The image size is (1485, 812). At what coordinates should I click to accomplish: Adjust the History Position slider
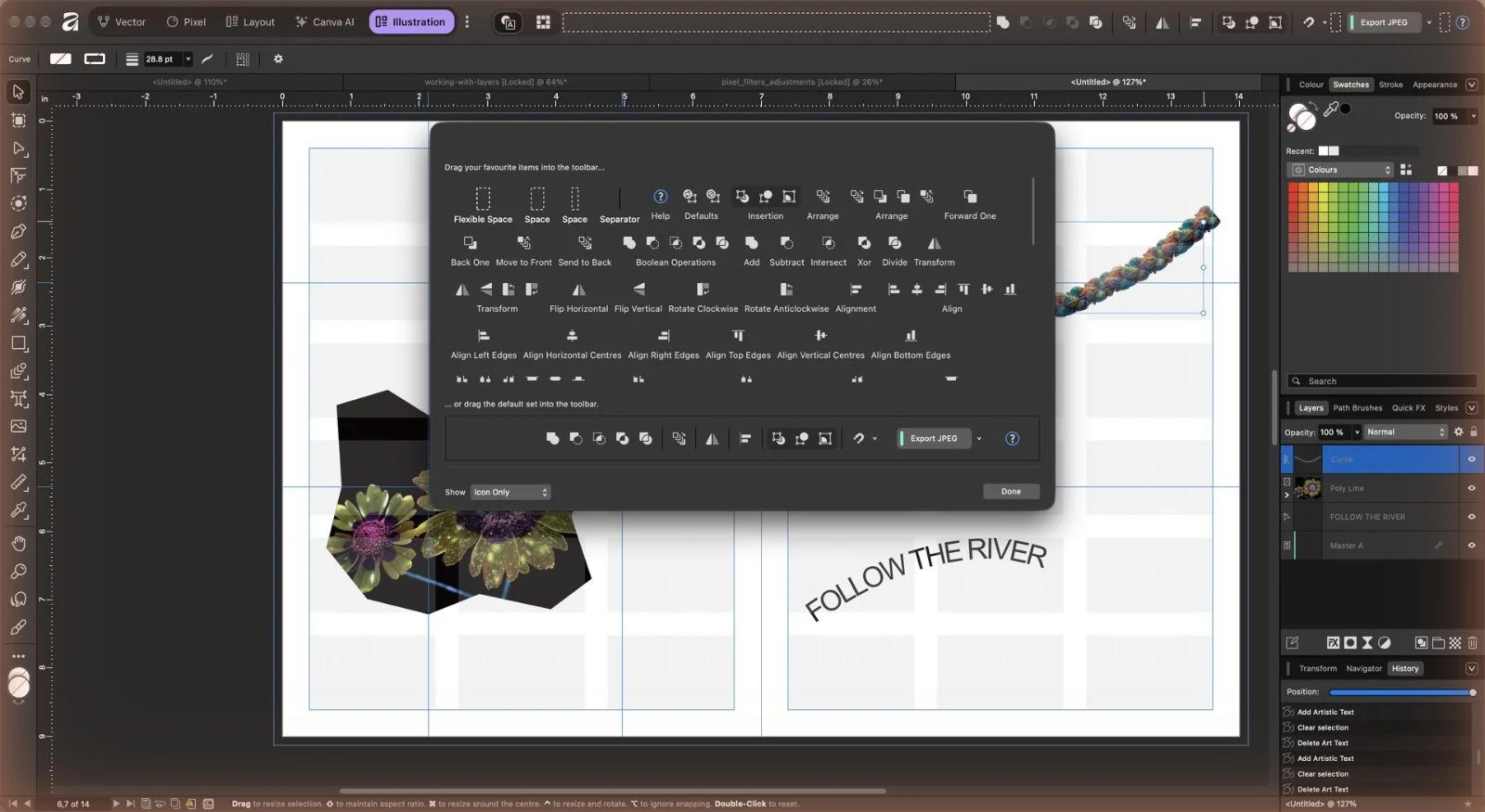(x=1402, y=692)
